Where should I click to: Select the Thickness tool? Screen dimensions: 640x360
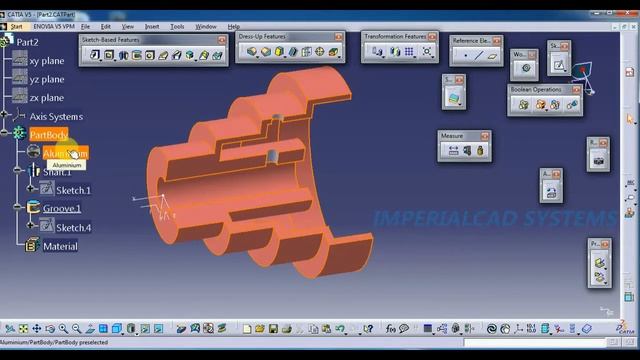click(306, 52)
